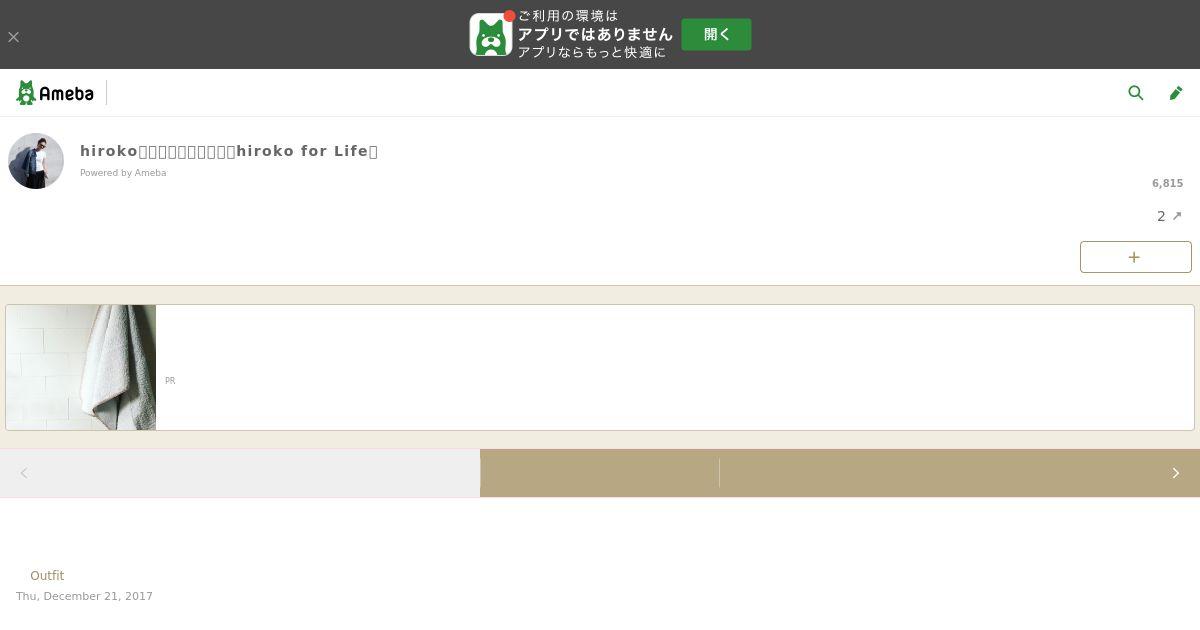This screenshot has height=630, width=1200.
Task: Click the banner text アプリではありません
Action: [595, 34]
